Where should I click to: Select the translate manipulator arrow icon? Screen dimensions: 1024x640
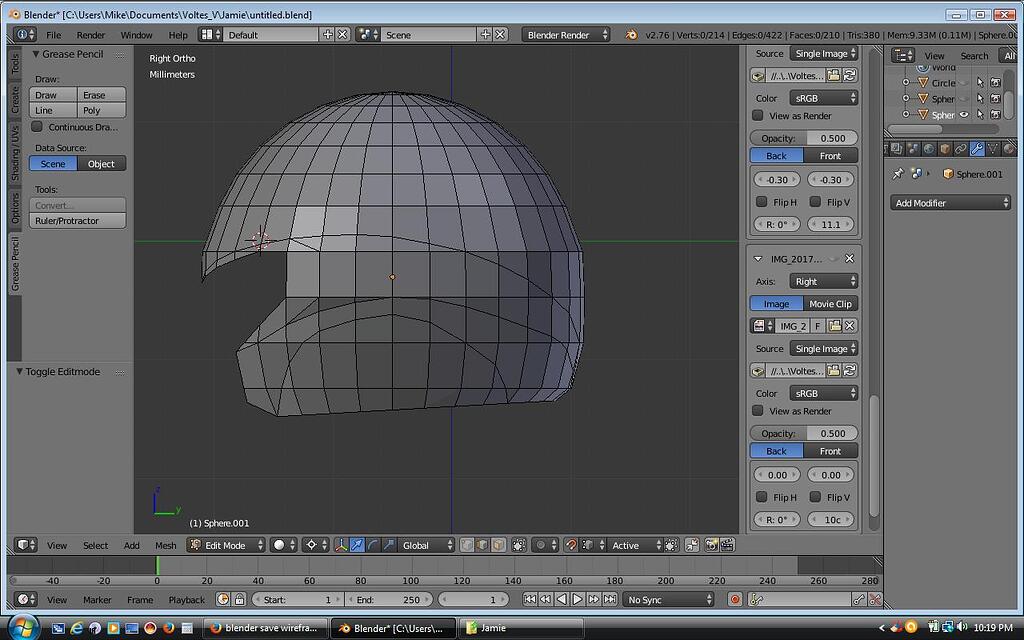click(357, 545)
